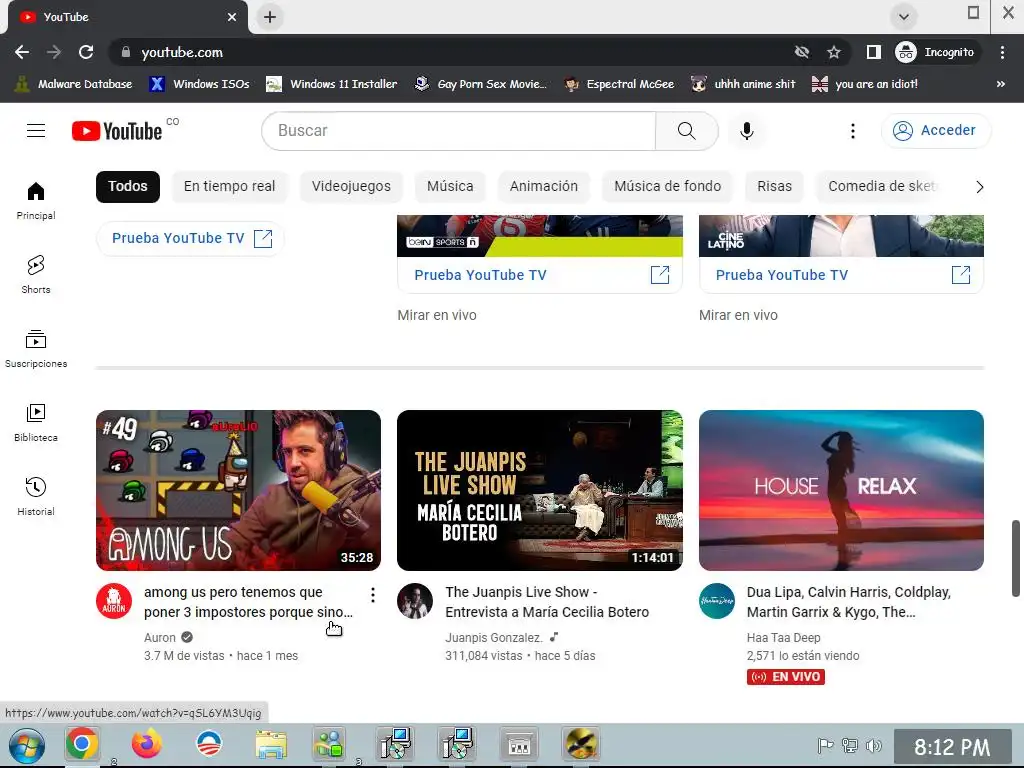Click the Buscar search field
Image resolution: width=1024 pixels, height=768 pixels.
pyautogui.click(x=458, y=131)
